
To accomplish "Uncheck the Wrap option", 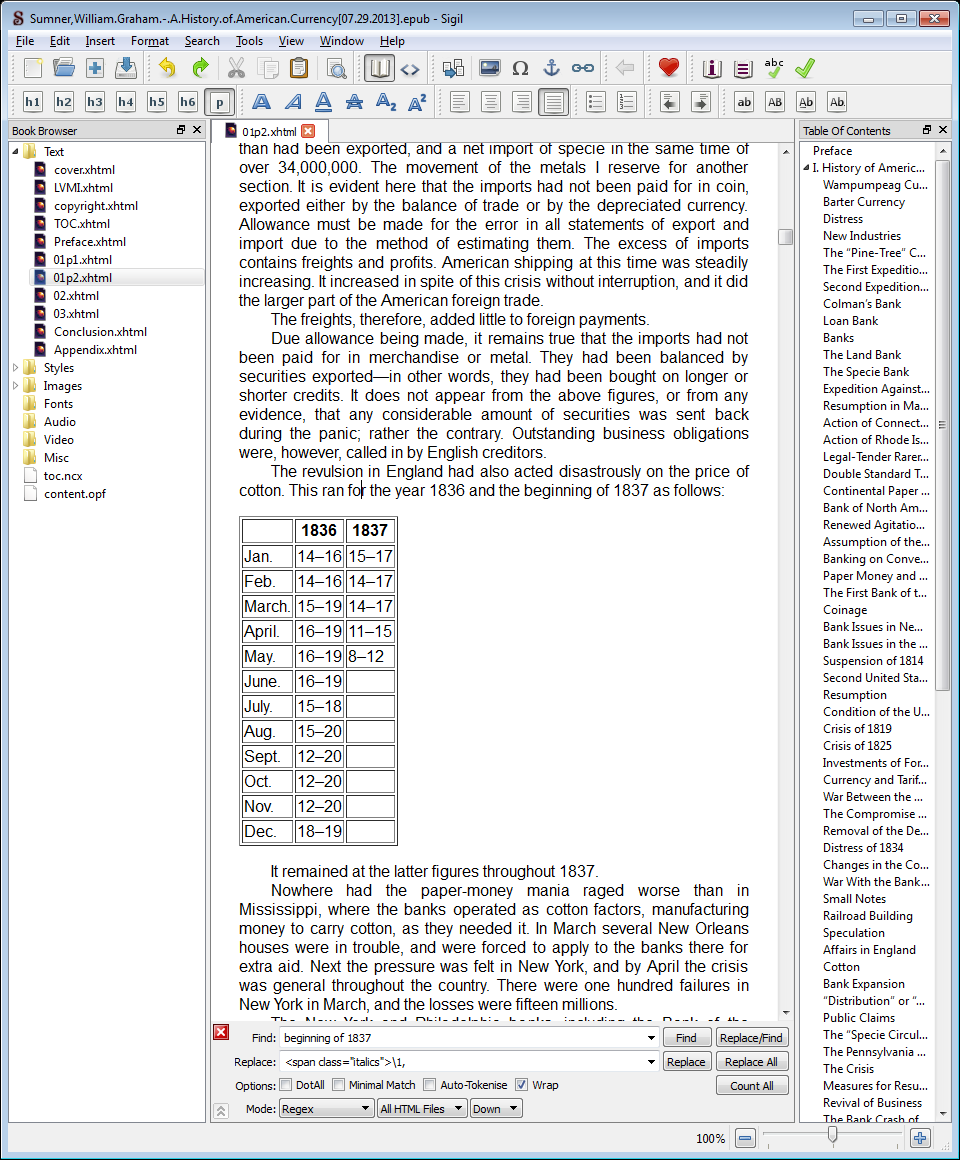I will pyautogui.click(x=522, y=1085).
